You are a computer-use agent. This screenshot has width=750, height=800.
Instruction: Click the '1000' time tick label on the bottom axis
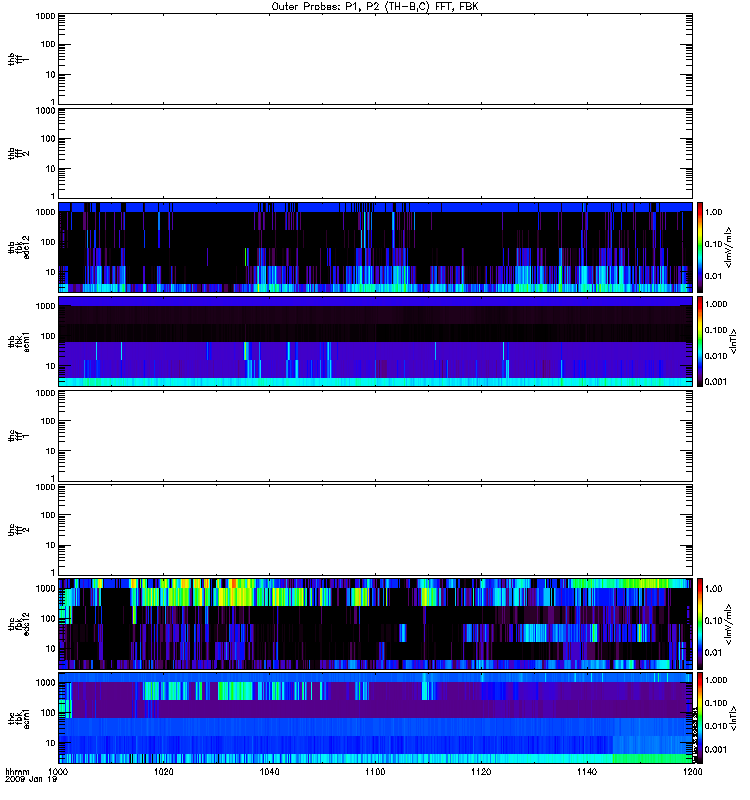click(57, 772)
